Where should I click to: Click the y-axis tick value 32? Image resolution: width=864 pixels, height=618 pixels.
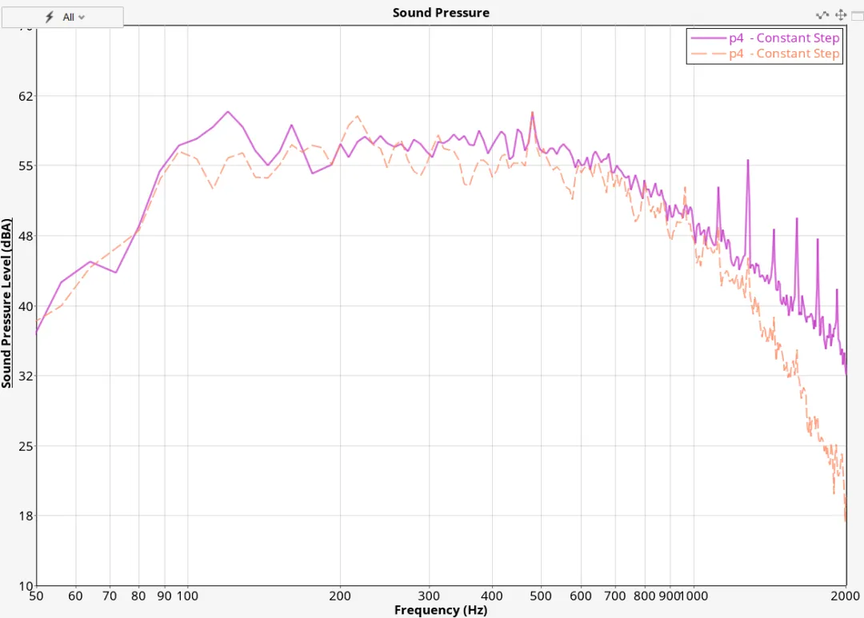(26, 376)
